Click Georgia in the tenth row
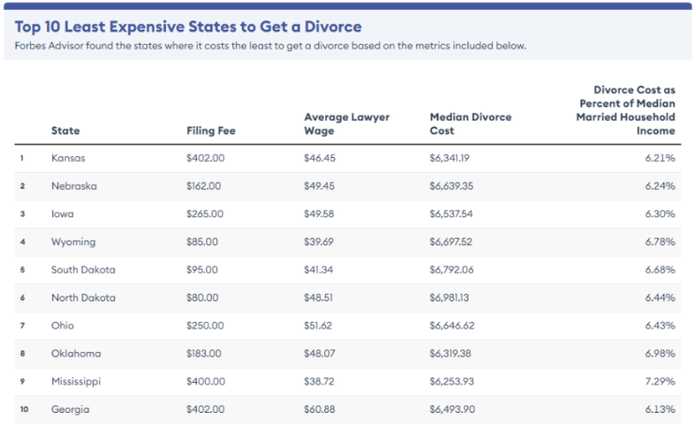This screenshot has height=436, width=696. [x=70, y=409]
